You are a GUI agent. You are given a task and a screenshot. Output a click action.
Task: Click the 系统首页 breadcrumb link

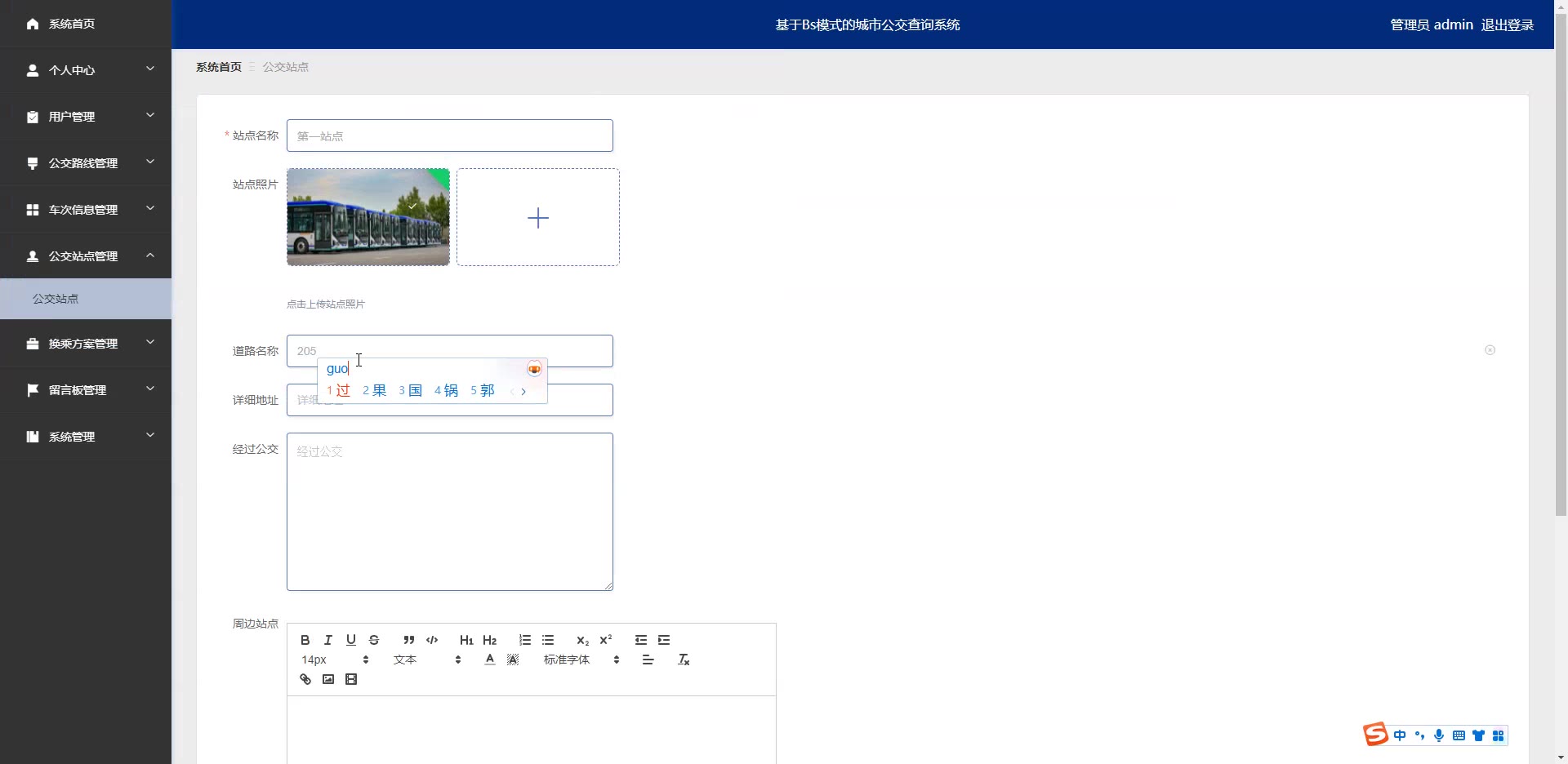tap(218, 67)
